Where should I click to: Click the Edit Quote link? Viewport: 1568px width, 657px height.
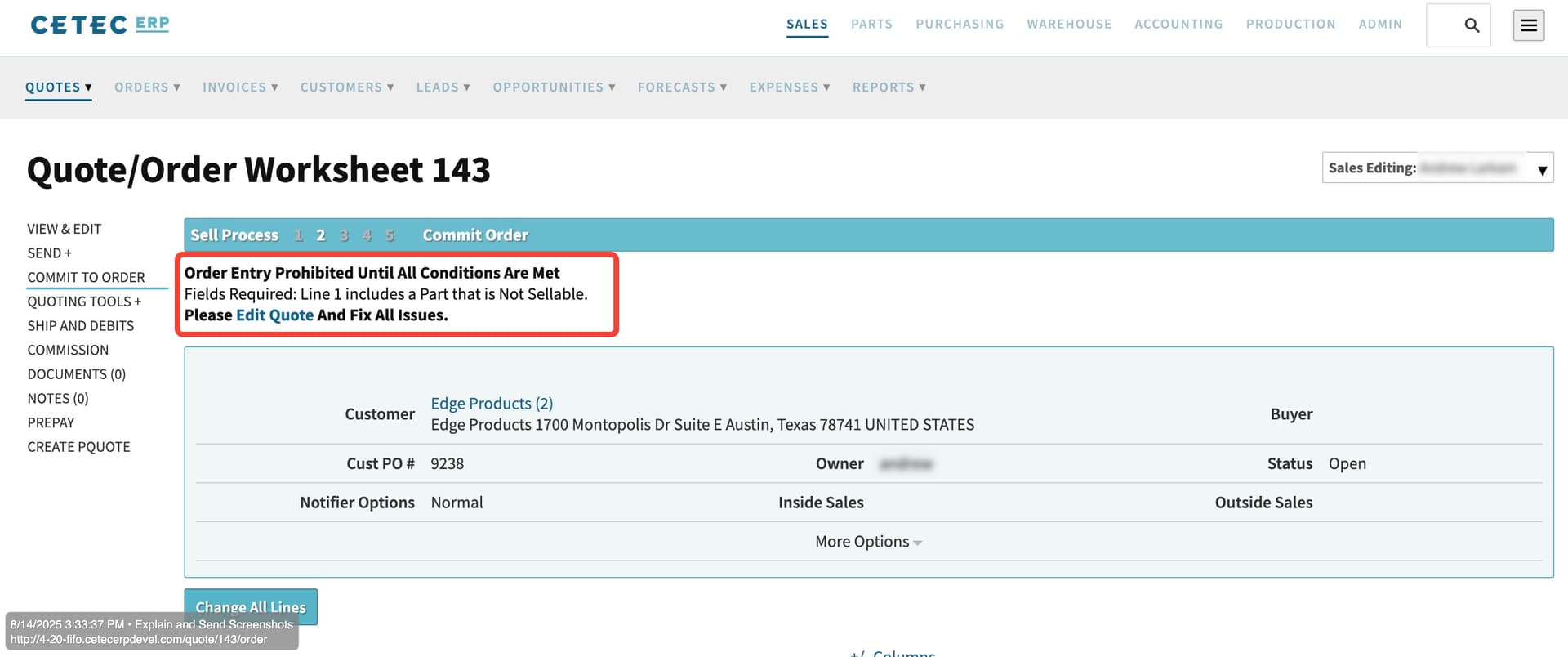point(274,315)
